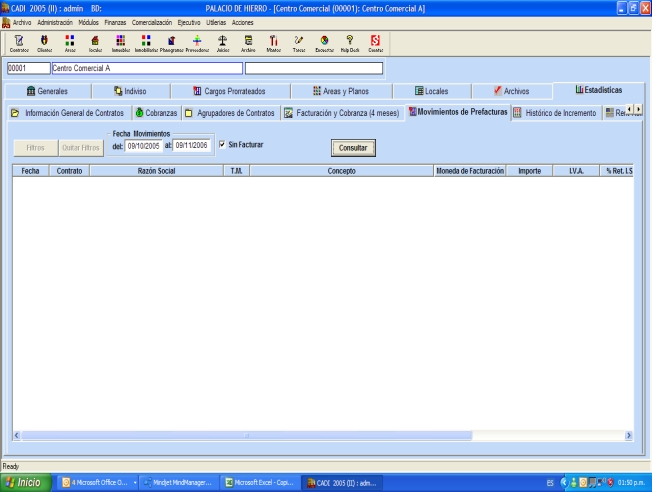
Task: Open the Locales toolbar icon
Action: (x=96, y=41)
